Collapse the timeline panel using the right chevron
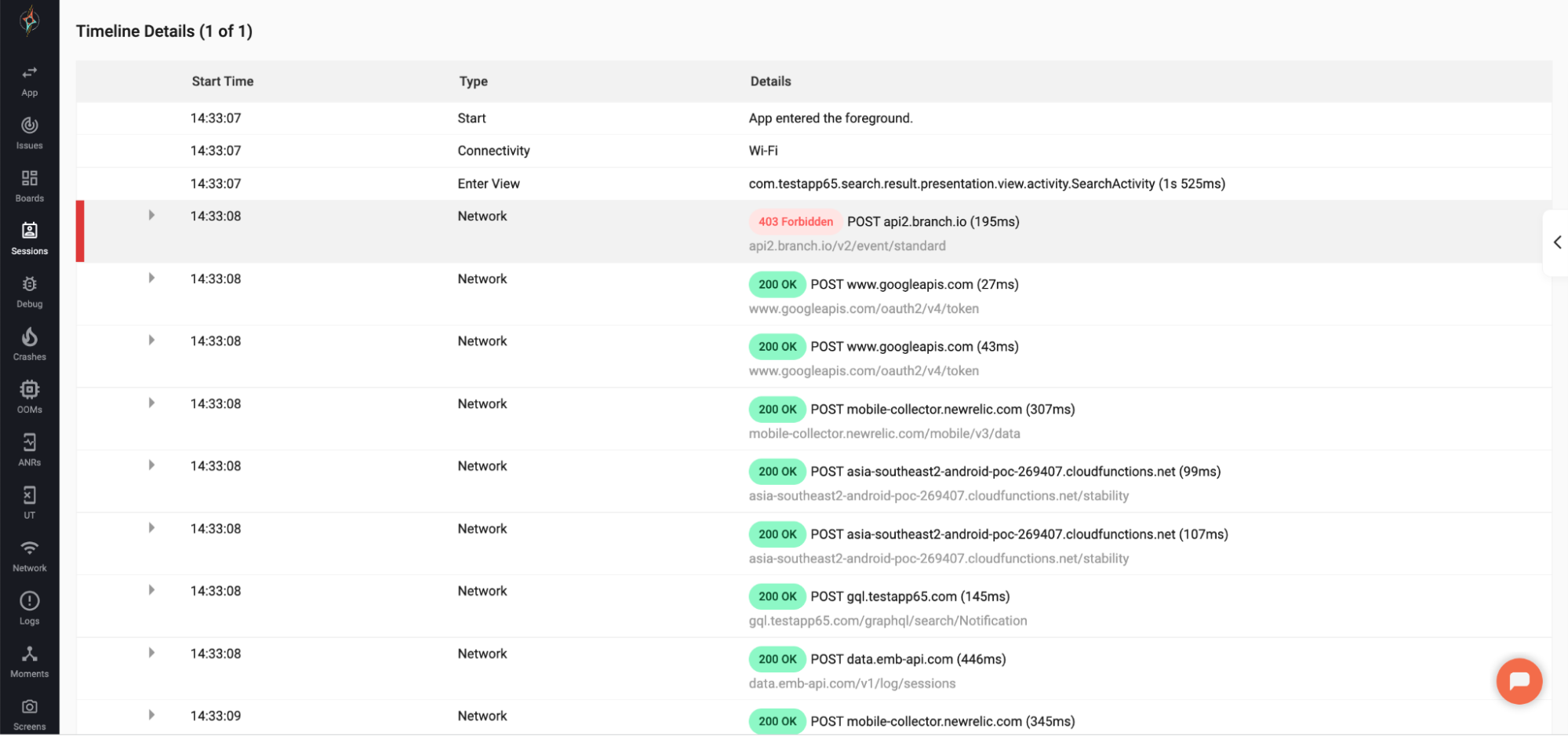1568x736 pixels. point(1558,242)
